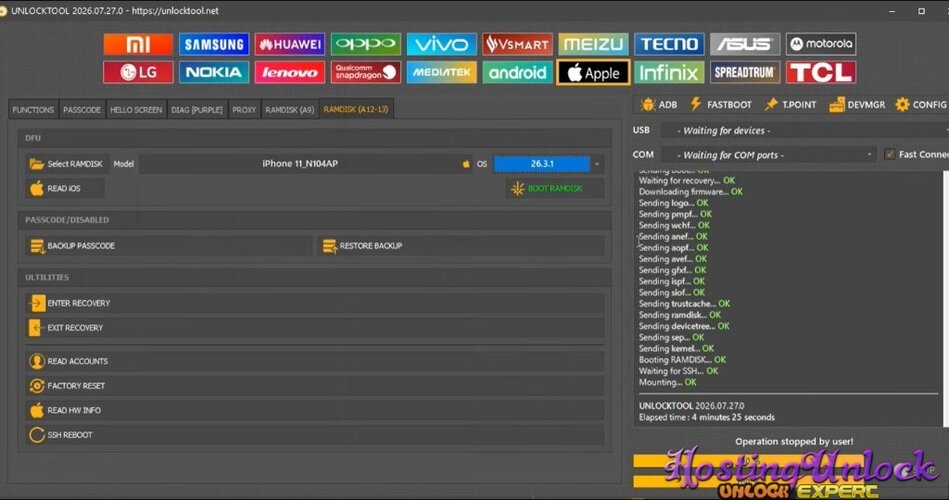This screenshot has width=949, height=500.
Task: Open the PASSCODE tab
Action: [x=82, y=110]
